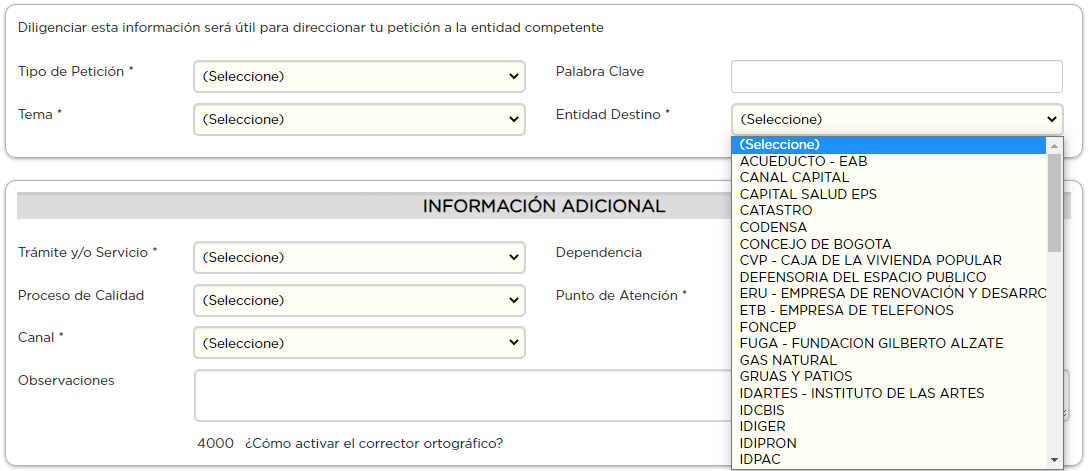Select CODENSA as destination entity
Screen dimensions: 1091x471
(773, 227)
